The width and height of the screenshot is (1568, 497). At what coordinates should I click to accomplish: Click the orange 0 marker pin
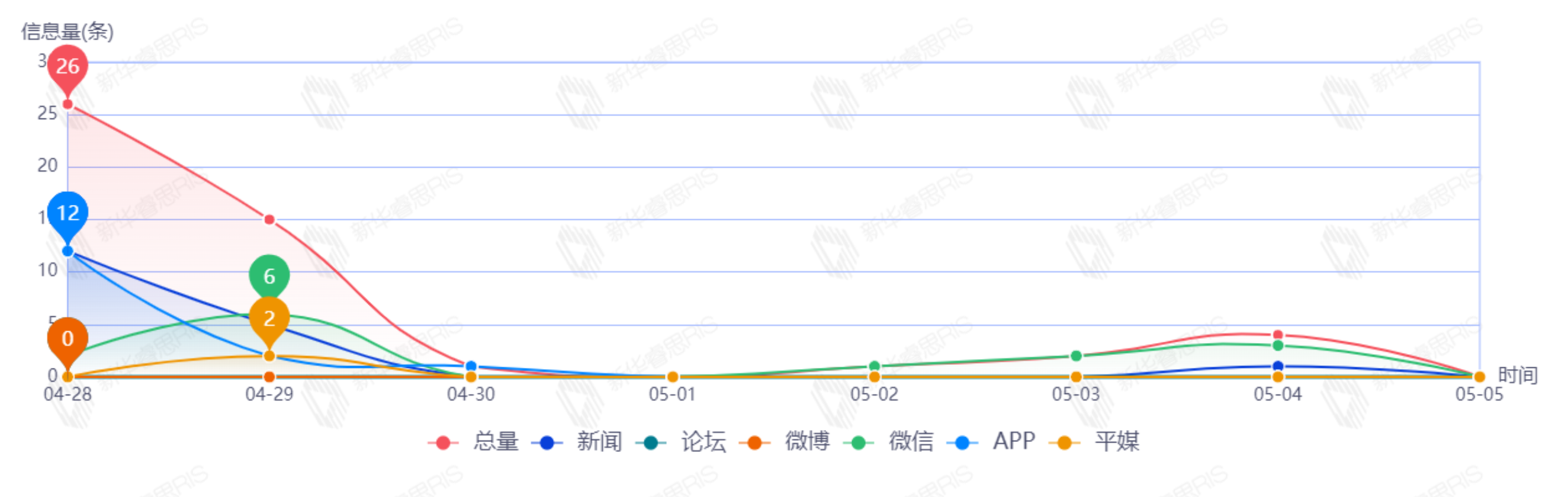68,338
